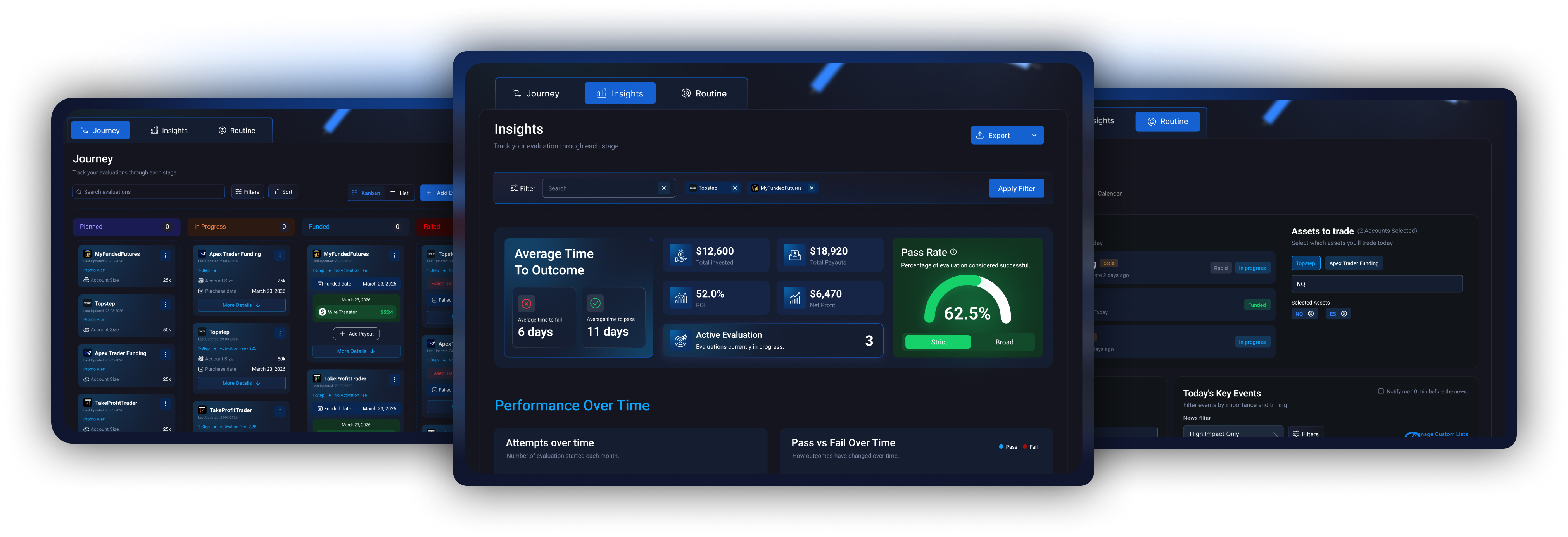Click the Active Evaluation target icon

click(680, 341)
